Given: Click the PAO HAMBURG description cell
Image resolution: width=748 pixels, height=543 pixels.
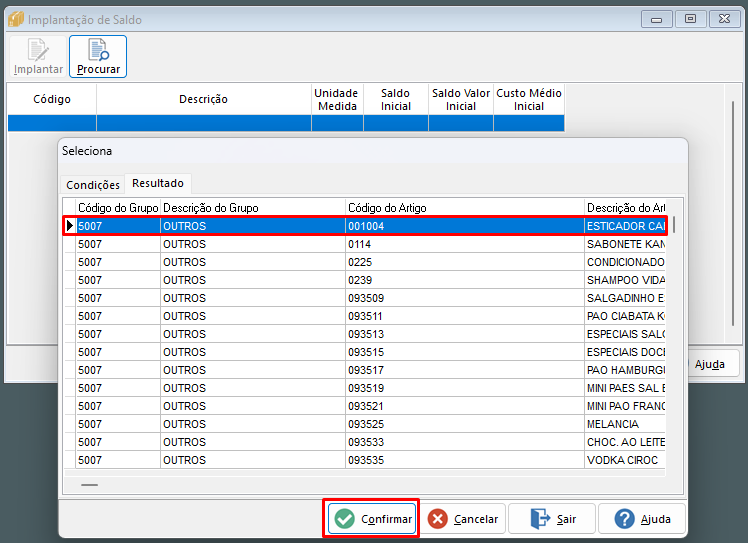Looking at the screenshot, I should click(x=625, y=370).
